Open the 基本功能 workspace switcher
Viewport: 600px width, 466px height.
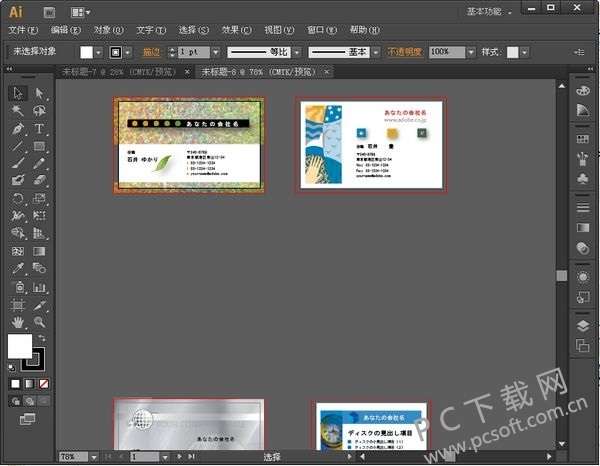pos(489,12)
